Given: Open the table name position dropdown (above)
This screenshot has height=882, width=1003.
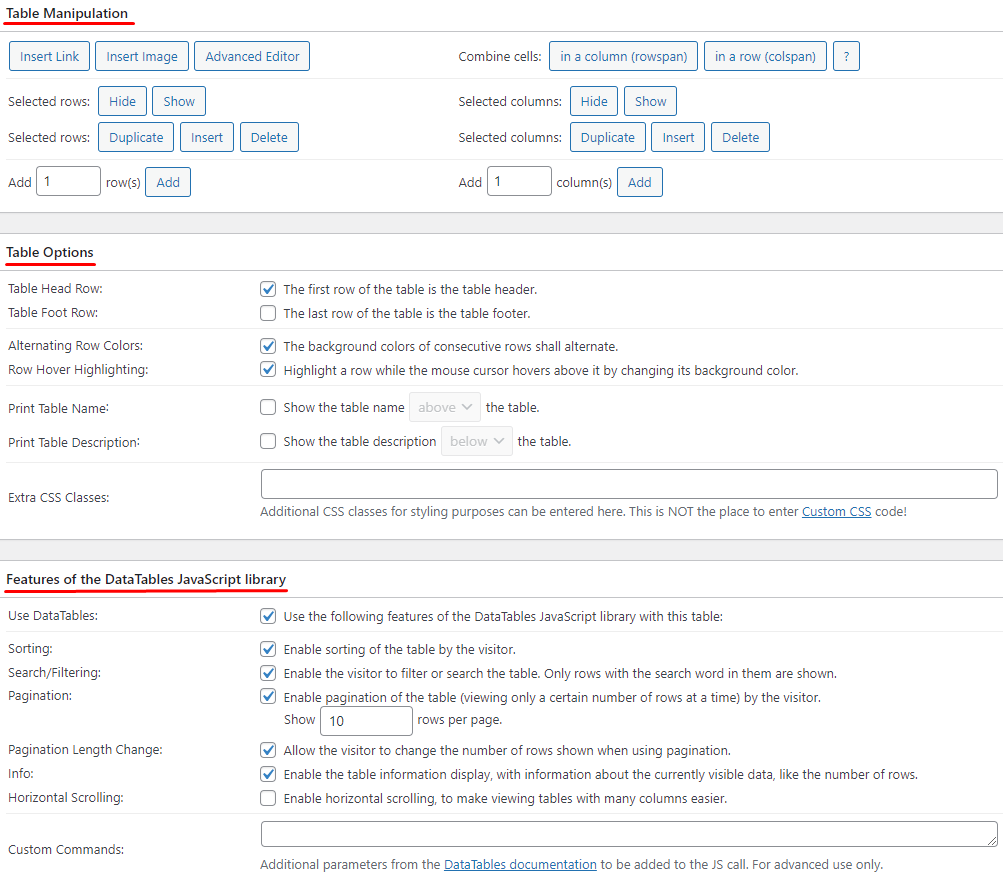Looking at the screenshot, I should (445, 407).
